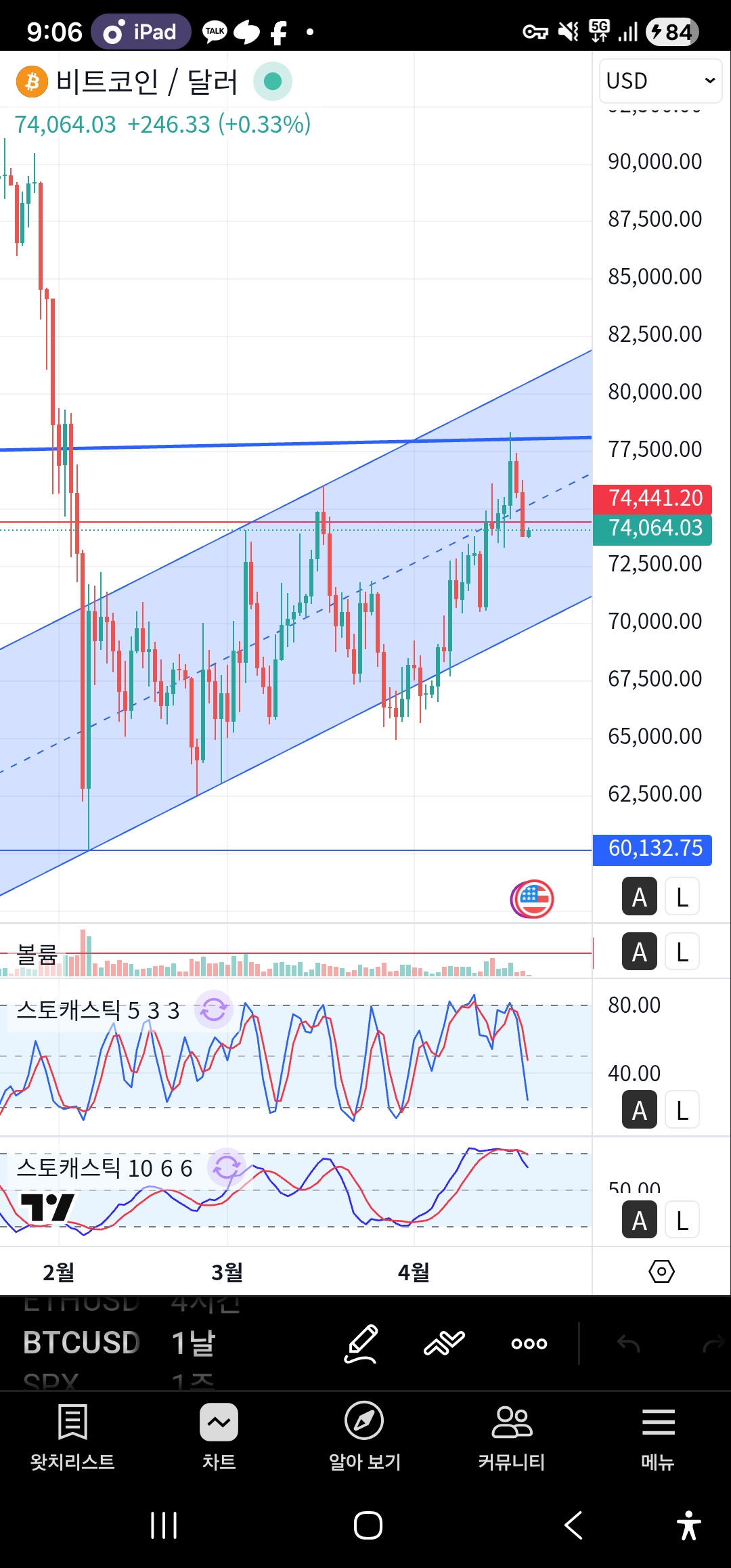
Task: Tap refresh icon beside Stochastic 5 3 3
Action: tap(214, 1010)
